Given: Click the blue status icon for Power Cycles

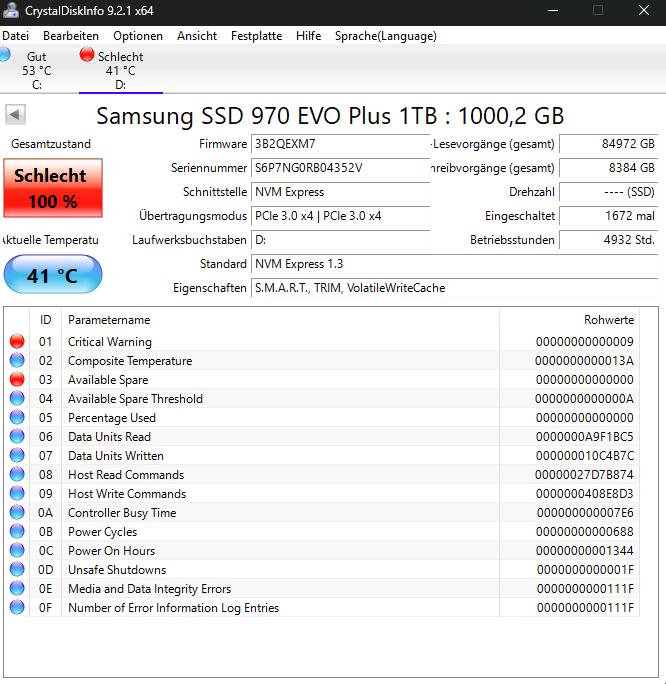Looking at the screenshot, I should [17, 531].
